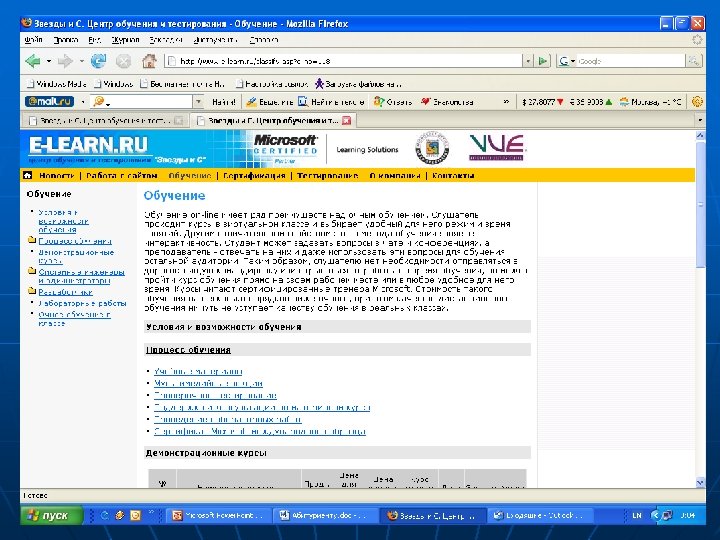Show more mail.ru toolbar items chevron
The height and width of the screenshot is (540, 720).
[506, 101]
